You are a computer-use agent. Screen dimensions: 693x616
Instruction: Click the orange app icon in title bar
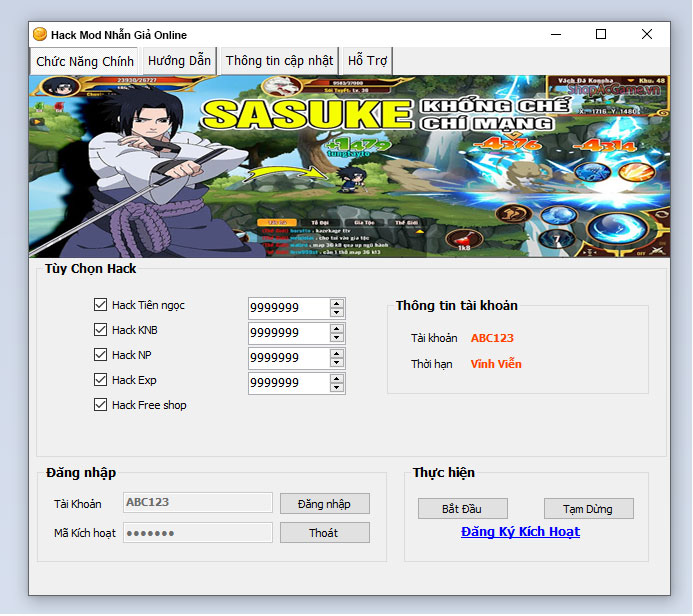coord(40,34)
